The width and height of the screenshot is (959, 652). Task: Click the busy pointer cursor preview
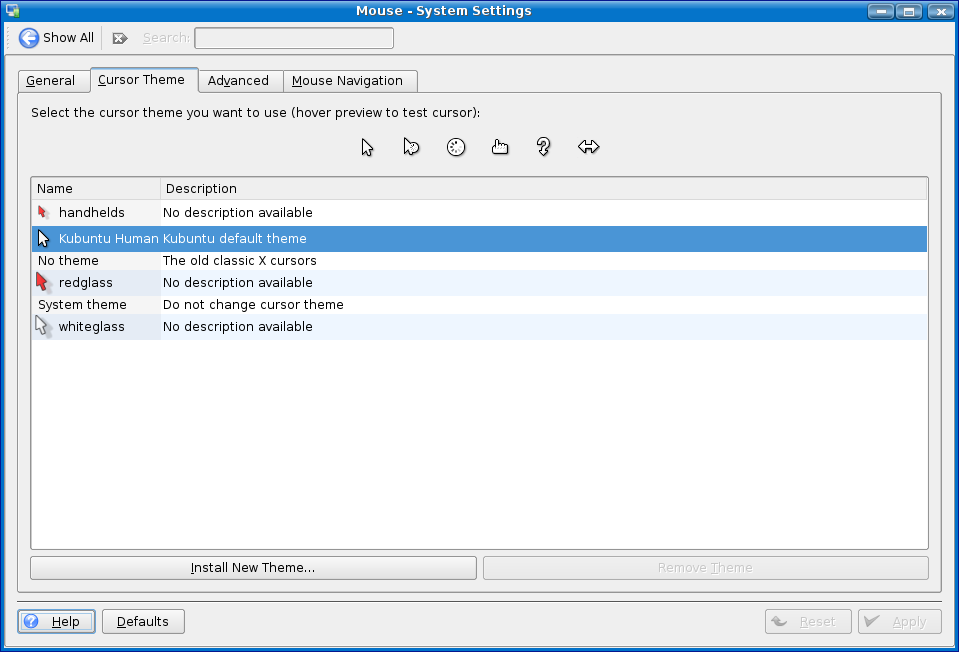coord(411,147)
